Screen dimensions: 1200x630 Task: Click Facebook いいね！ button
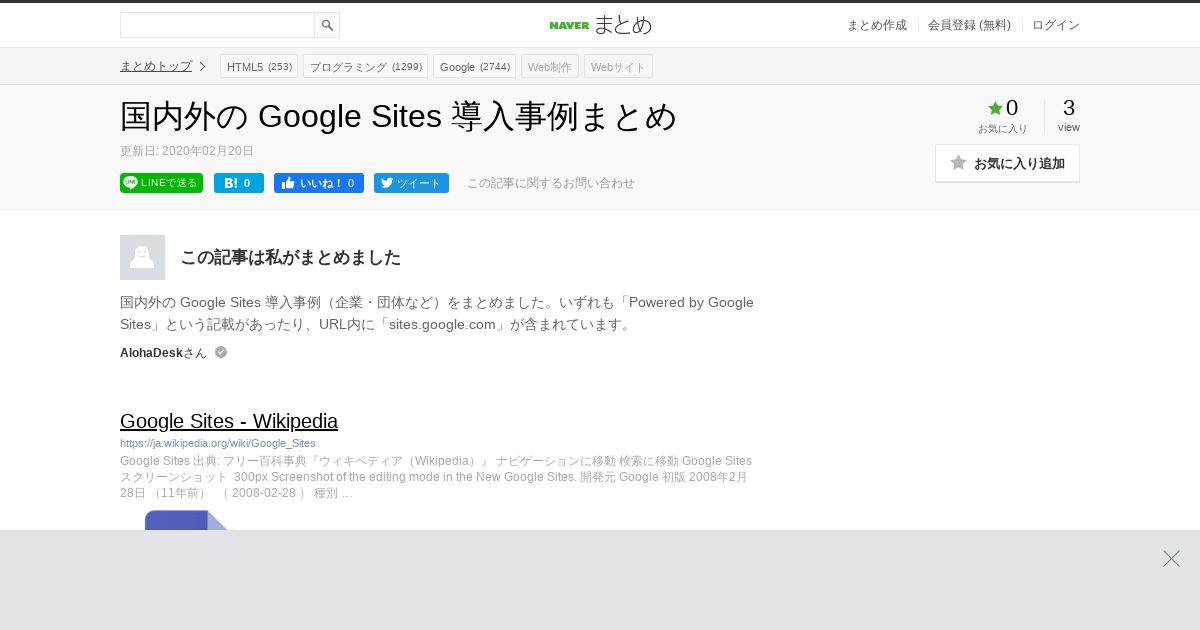pos(319,183)
